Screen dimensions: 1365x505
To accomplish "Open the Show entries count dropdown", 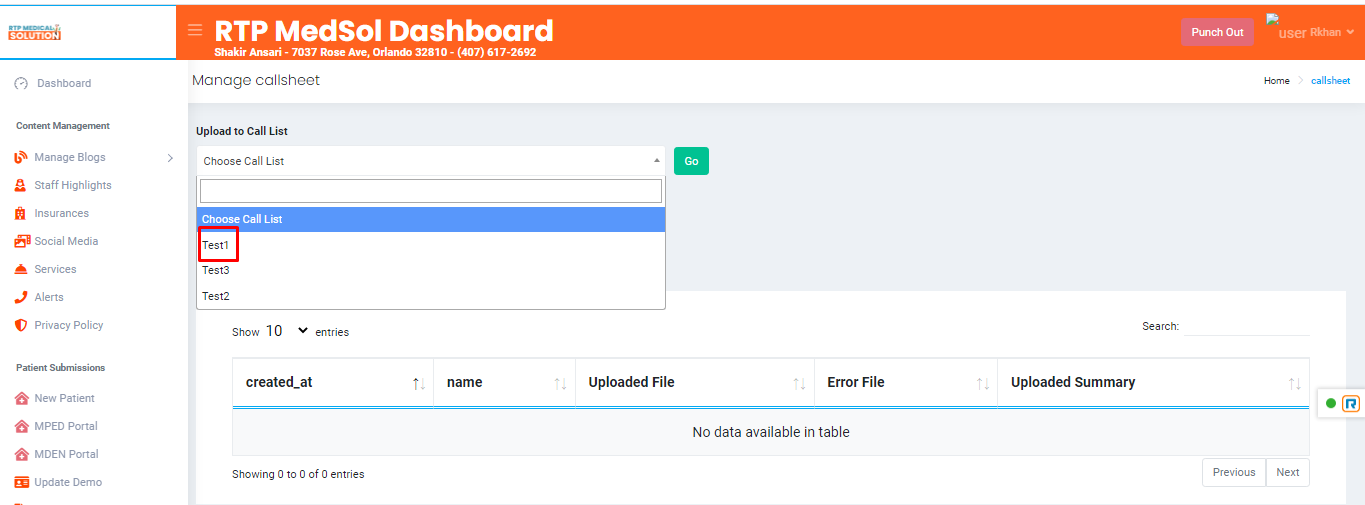I will (287, 331).
